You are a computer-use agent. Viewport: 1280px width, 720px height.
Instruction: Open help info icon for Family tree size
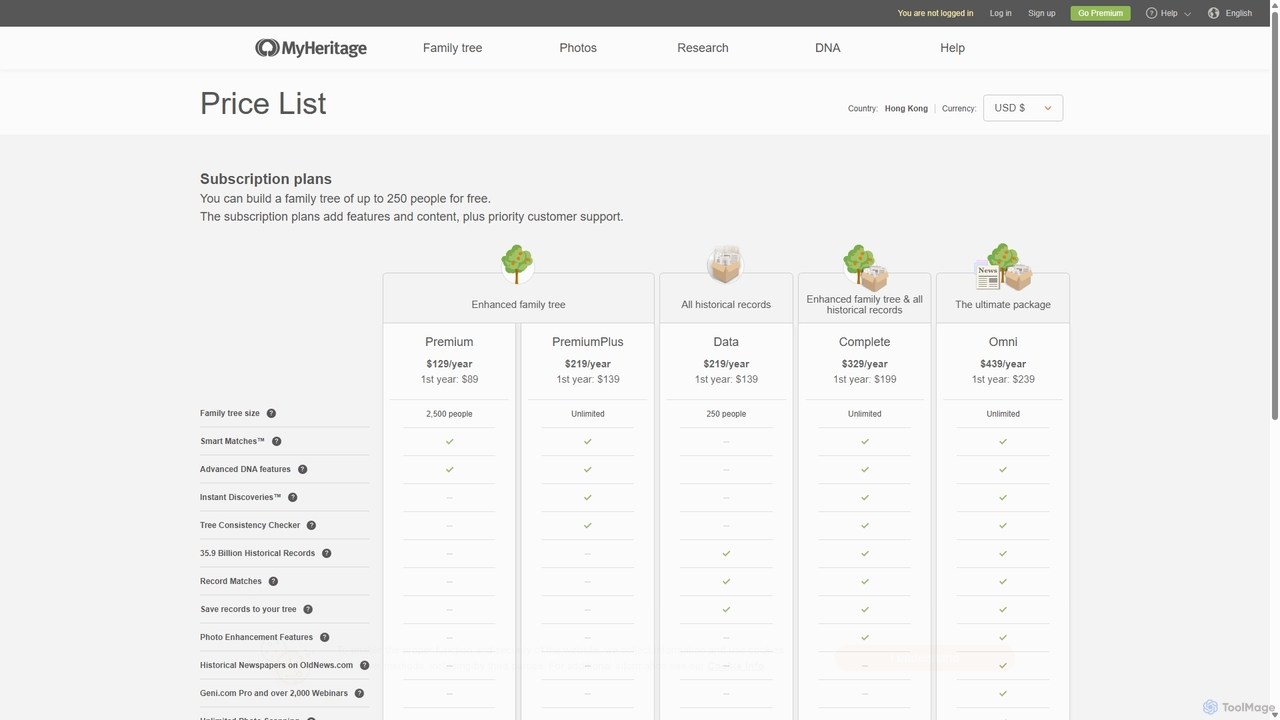point(271,413)
